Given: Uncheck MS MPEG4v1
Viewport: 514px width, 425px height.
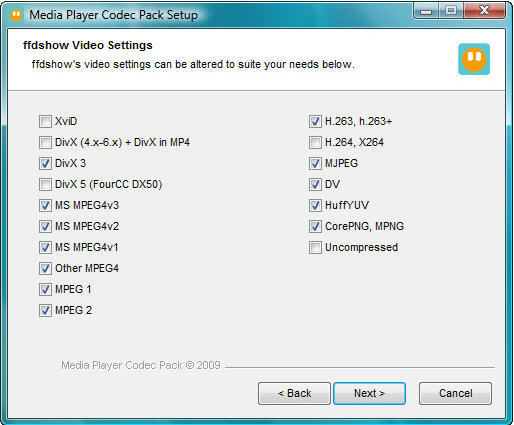Looking at the screenshot, I should click(x=45, y=247).
